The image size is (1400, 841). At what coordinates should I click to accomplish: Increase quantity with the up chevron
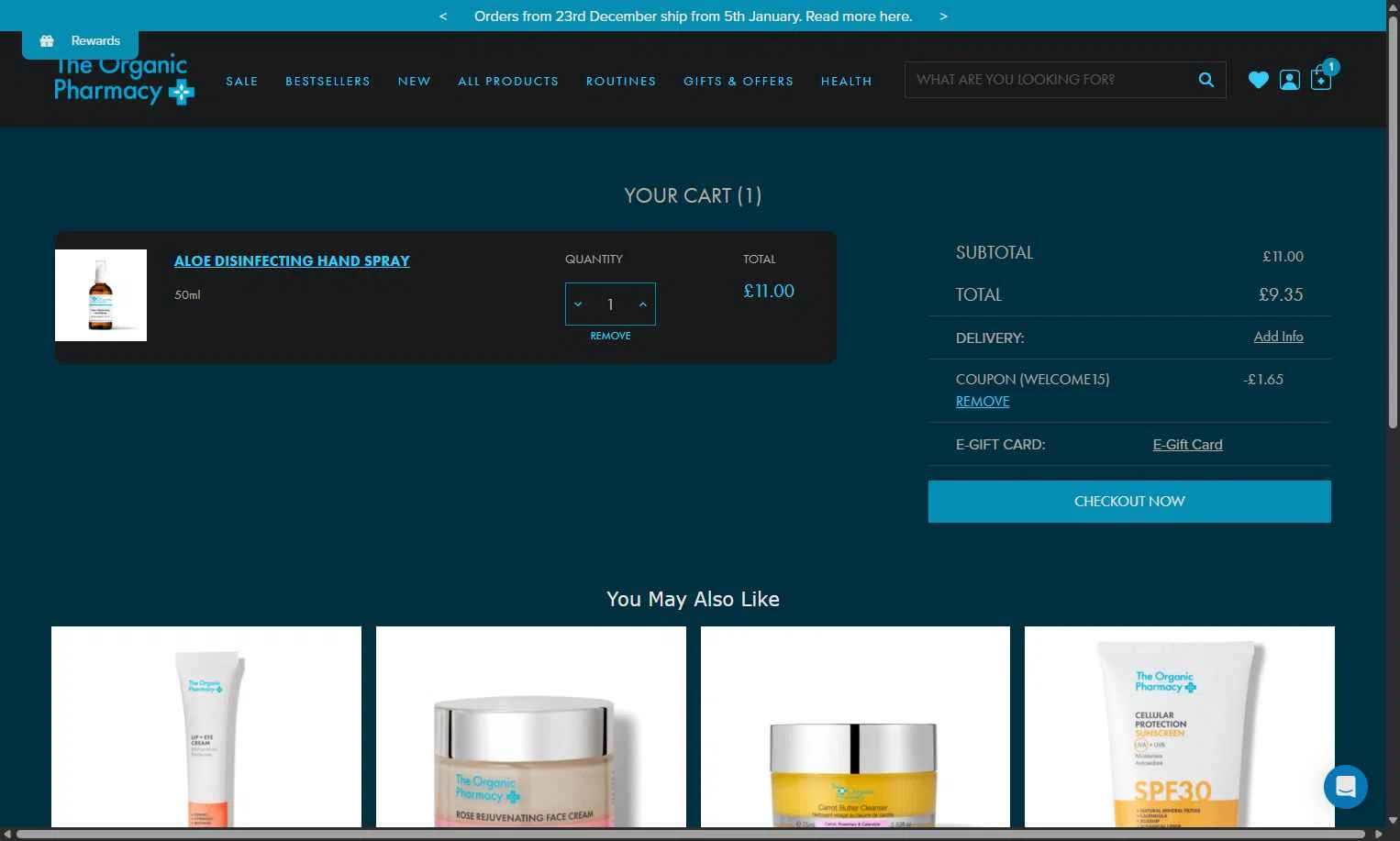pyautogui.click(x=642, y=304)
